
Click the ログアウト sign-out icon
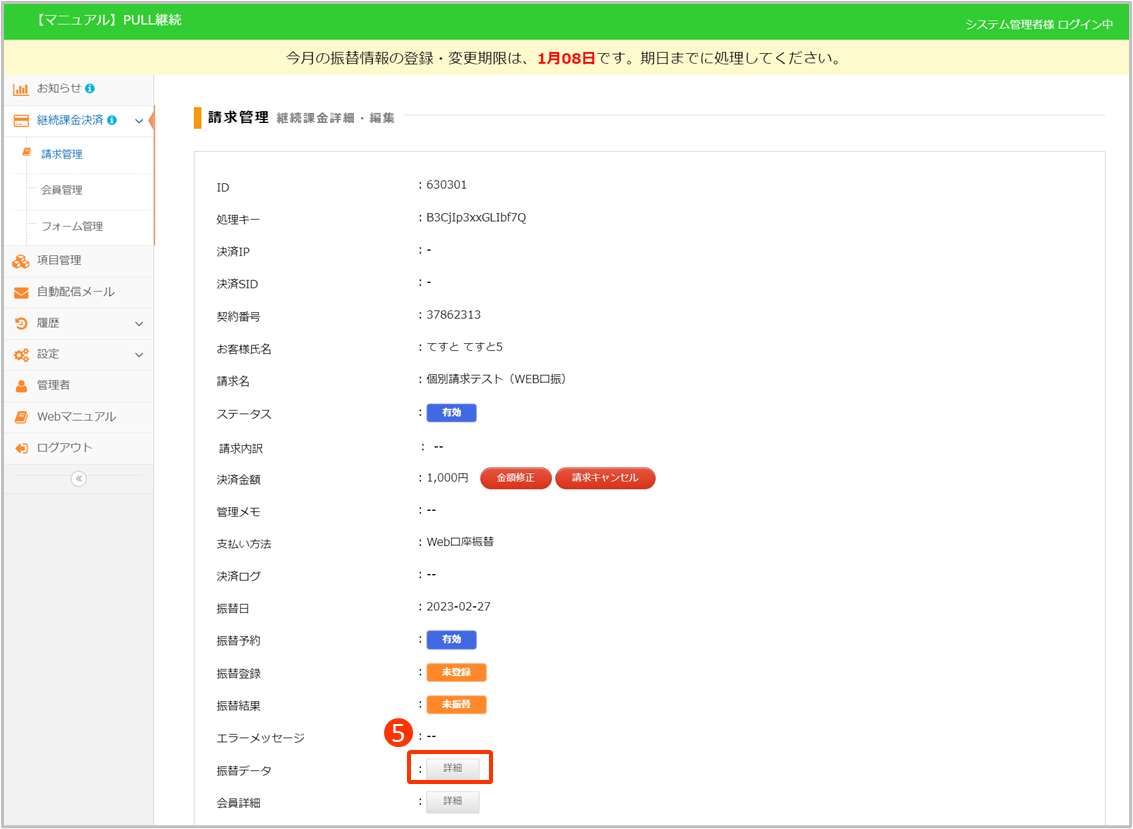[20, 448]
